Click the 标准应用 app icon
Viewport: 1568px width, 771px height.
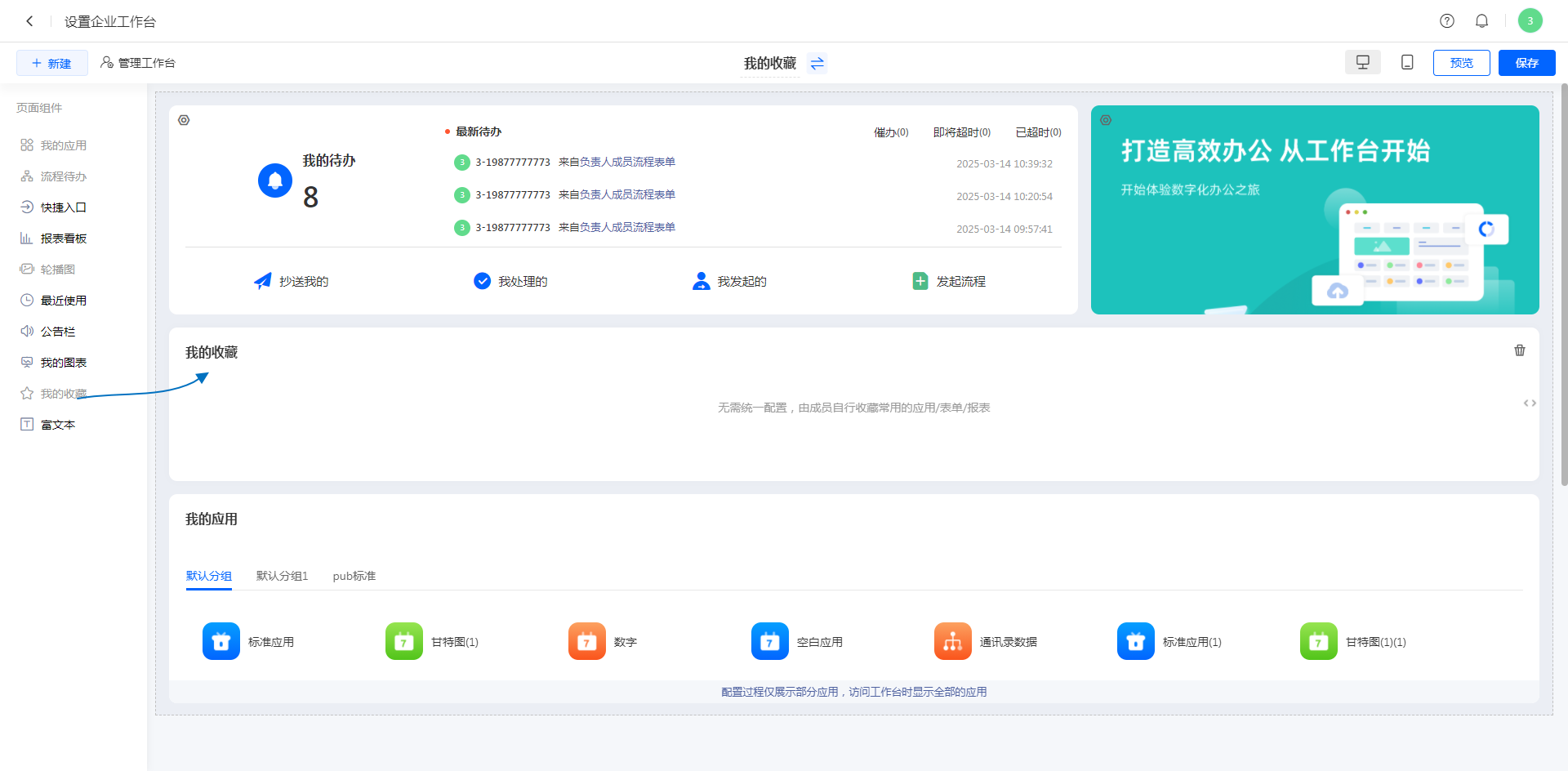pos(220,641)
